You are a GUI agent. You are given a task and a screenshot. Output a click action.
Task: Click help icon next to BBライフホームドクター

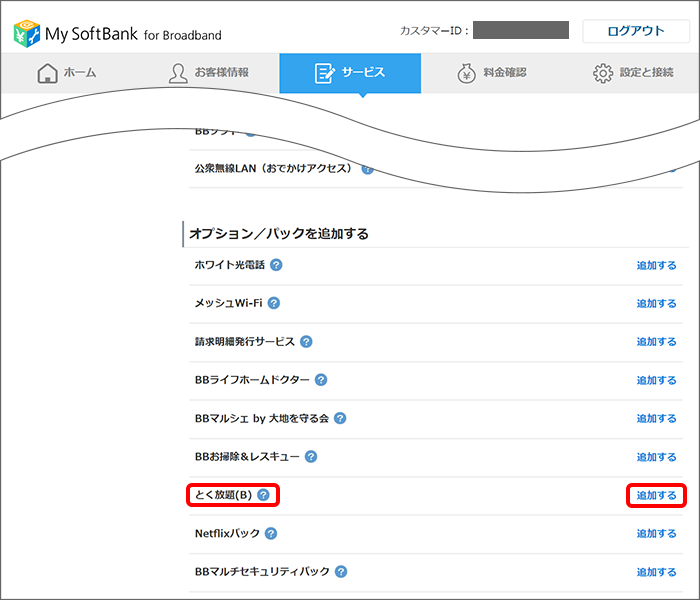click(x=321, y=380)
